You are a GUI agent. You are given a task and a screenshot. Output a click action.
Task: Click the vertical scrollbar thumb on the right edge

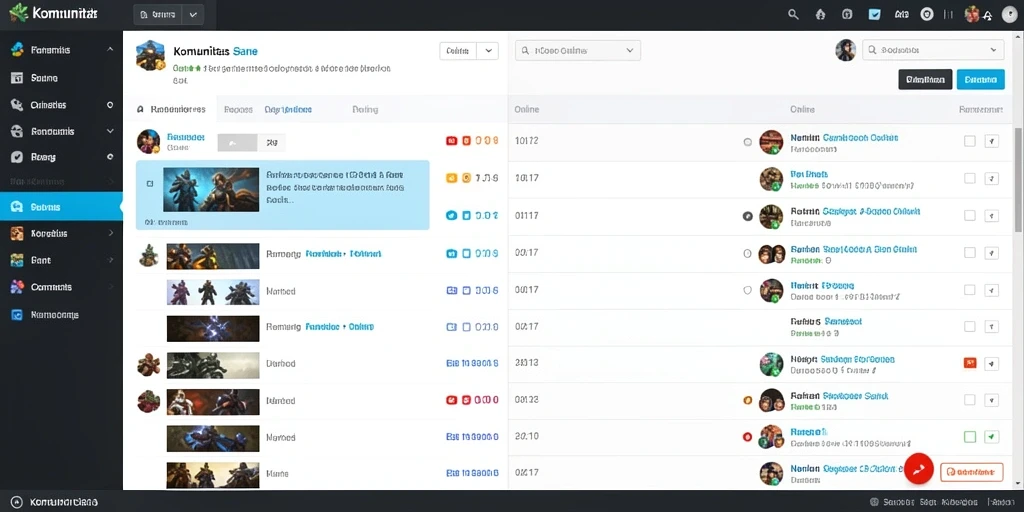tap(1019, 180)
